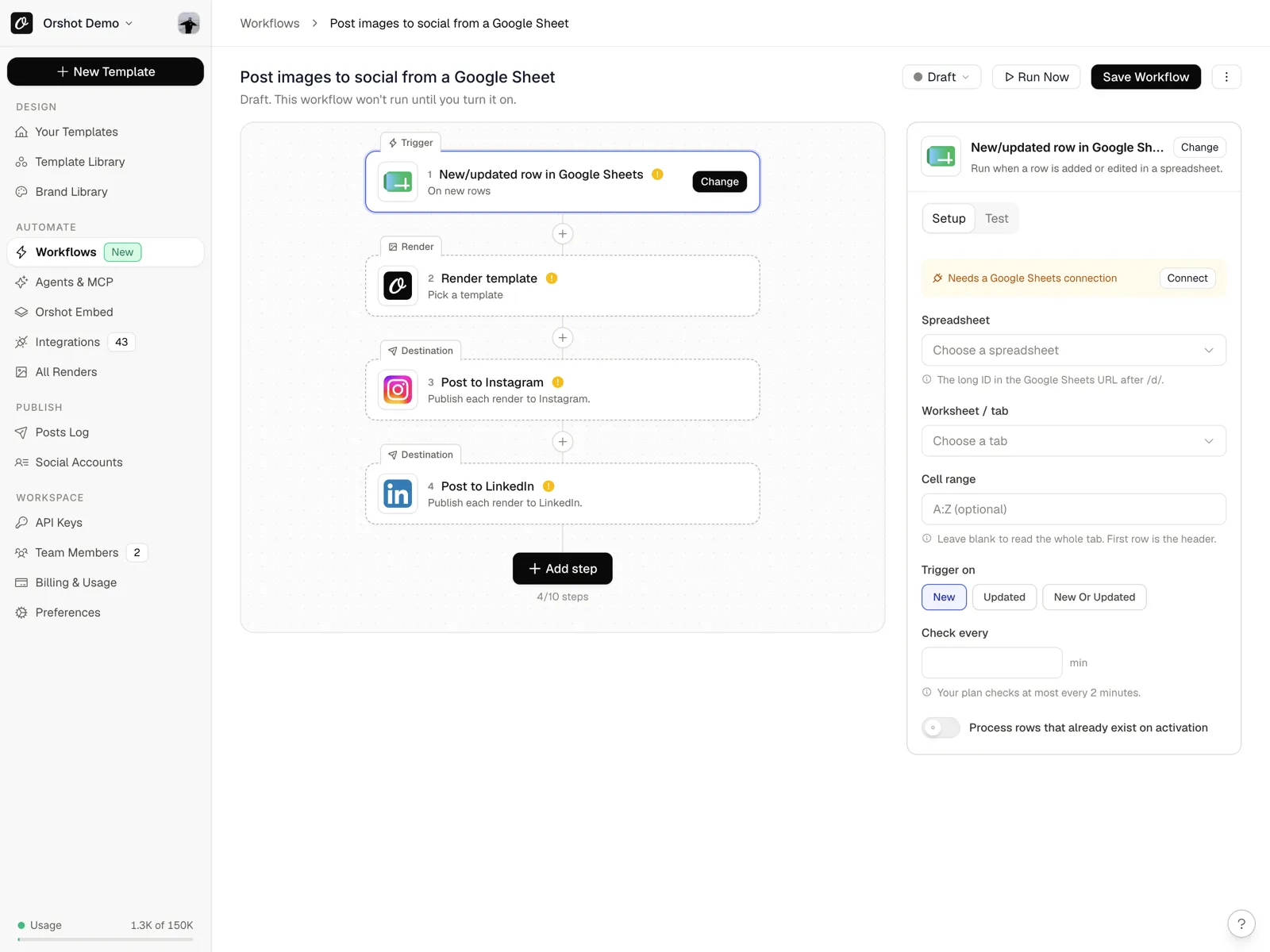Viewport: 1270px width, 952px height.
Task: Switch to the Setup tab
Action: tap(949, 218)
